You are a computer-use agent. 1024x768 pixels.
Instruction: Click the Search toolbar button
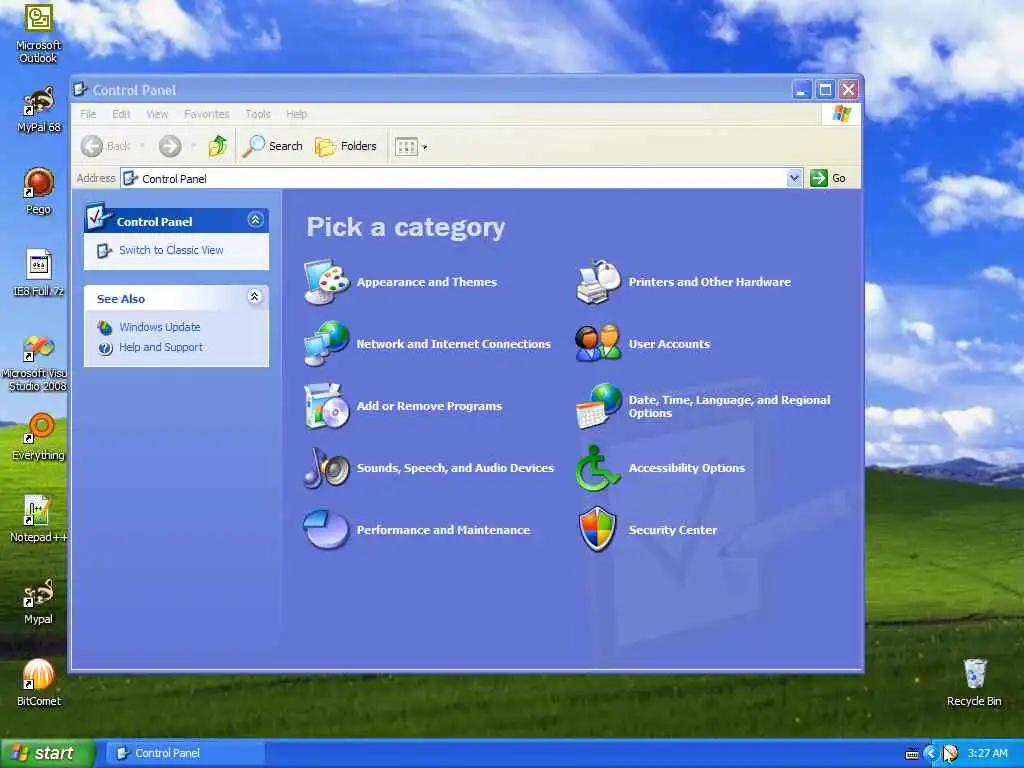[272, 146]
